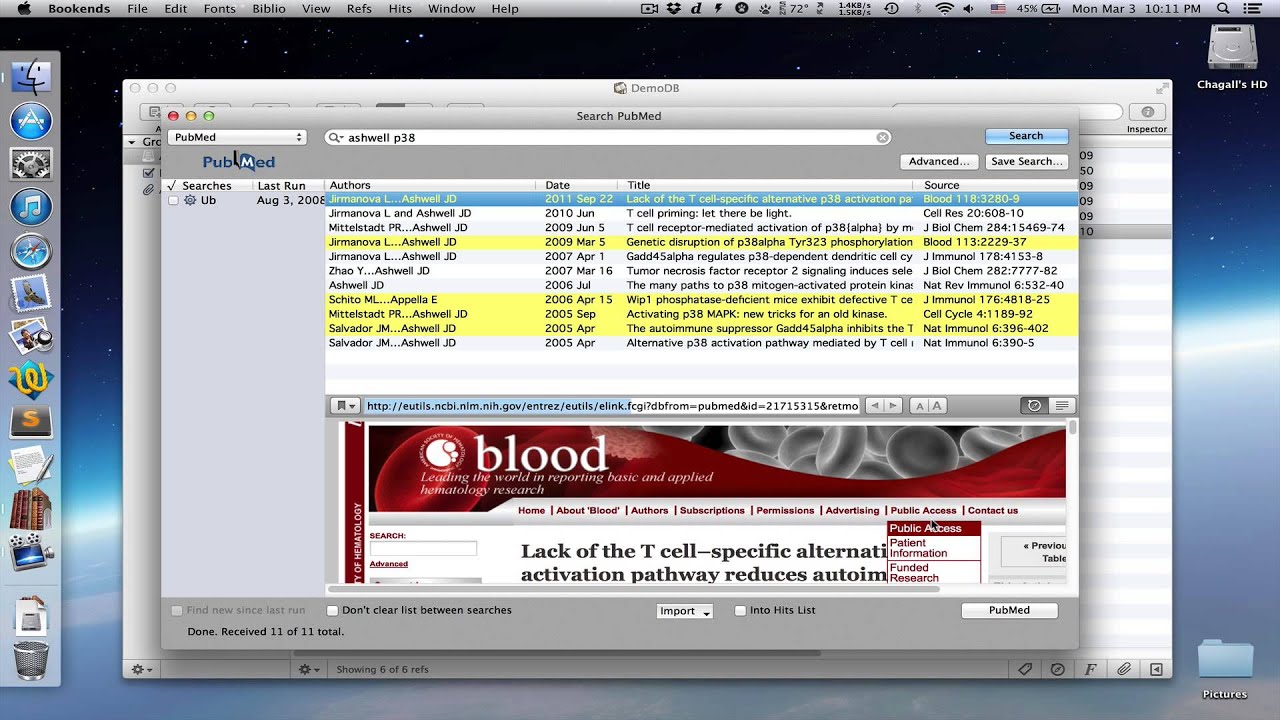The width and height of the screenshot is (1280, 720).
Task: Open the Refs menu
Action: pyautogui.click(x=359, y=9)
